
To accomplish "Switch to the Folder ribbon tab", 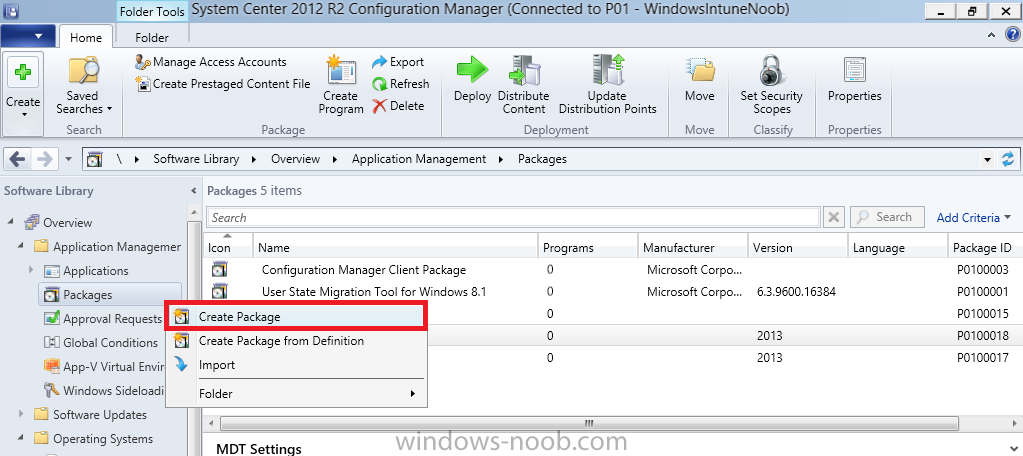I will pyautogui.click(x=152, y=37).
